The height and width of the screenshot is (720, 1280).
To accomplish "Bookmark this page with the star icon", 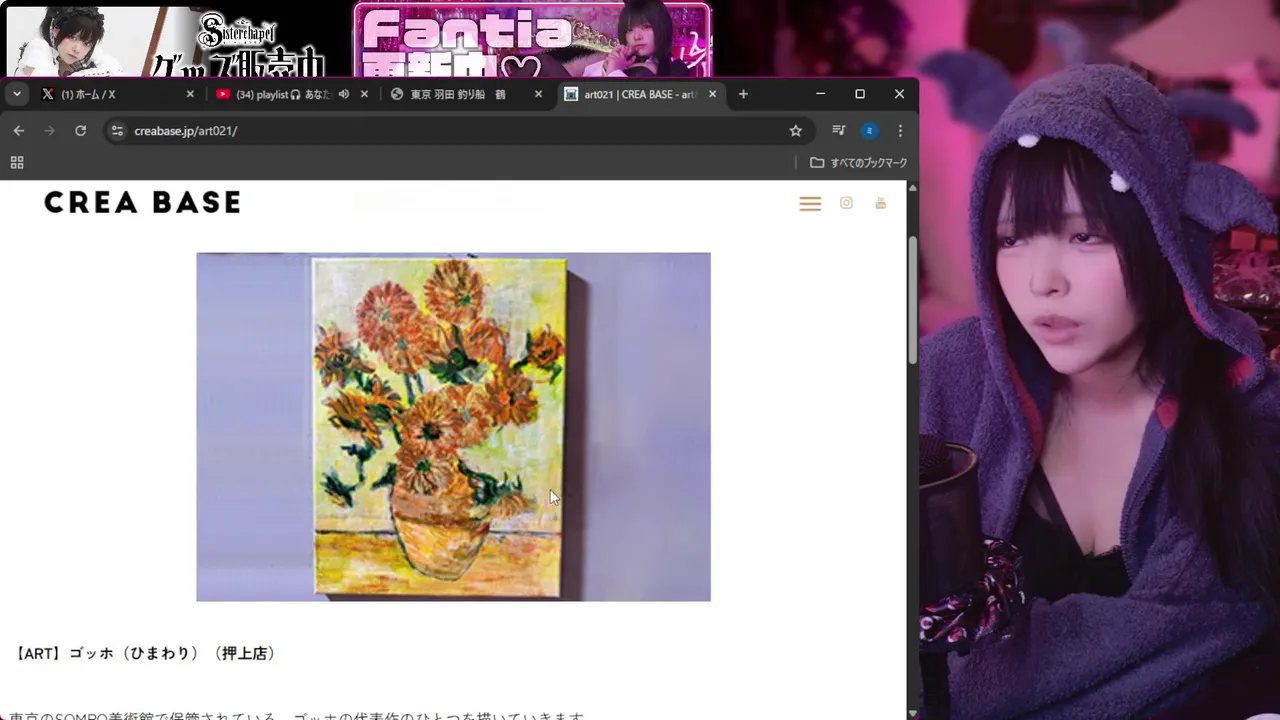I will coord(796,131).
